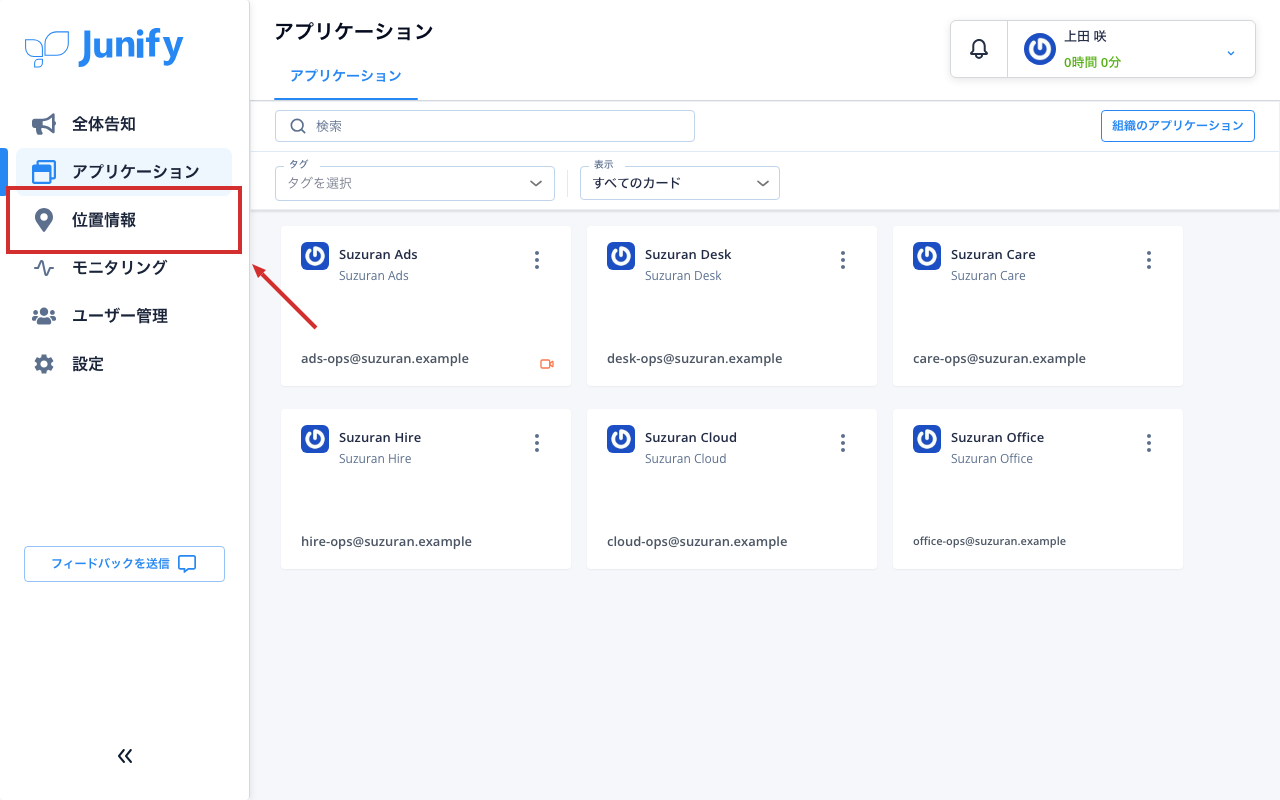Click the フィードバックを送信 button
1280x800 pixels.
click(124, 564)
